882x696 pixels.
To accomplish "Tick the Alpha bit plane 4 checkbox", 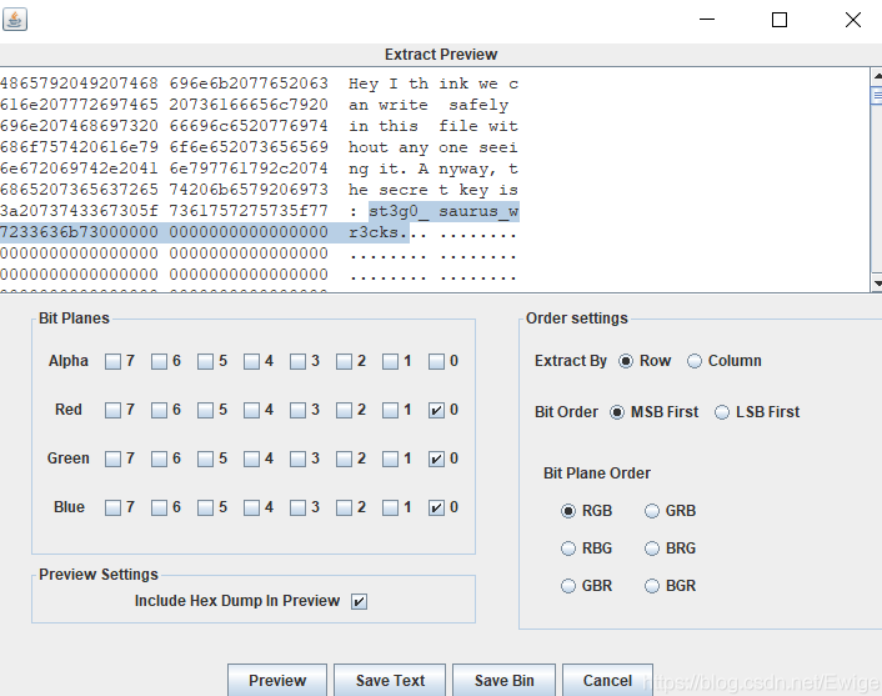I will click(251, 361).
